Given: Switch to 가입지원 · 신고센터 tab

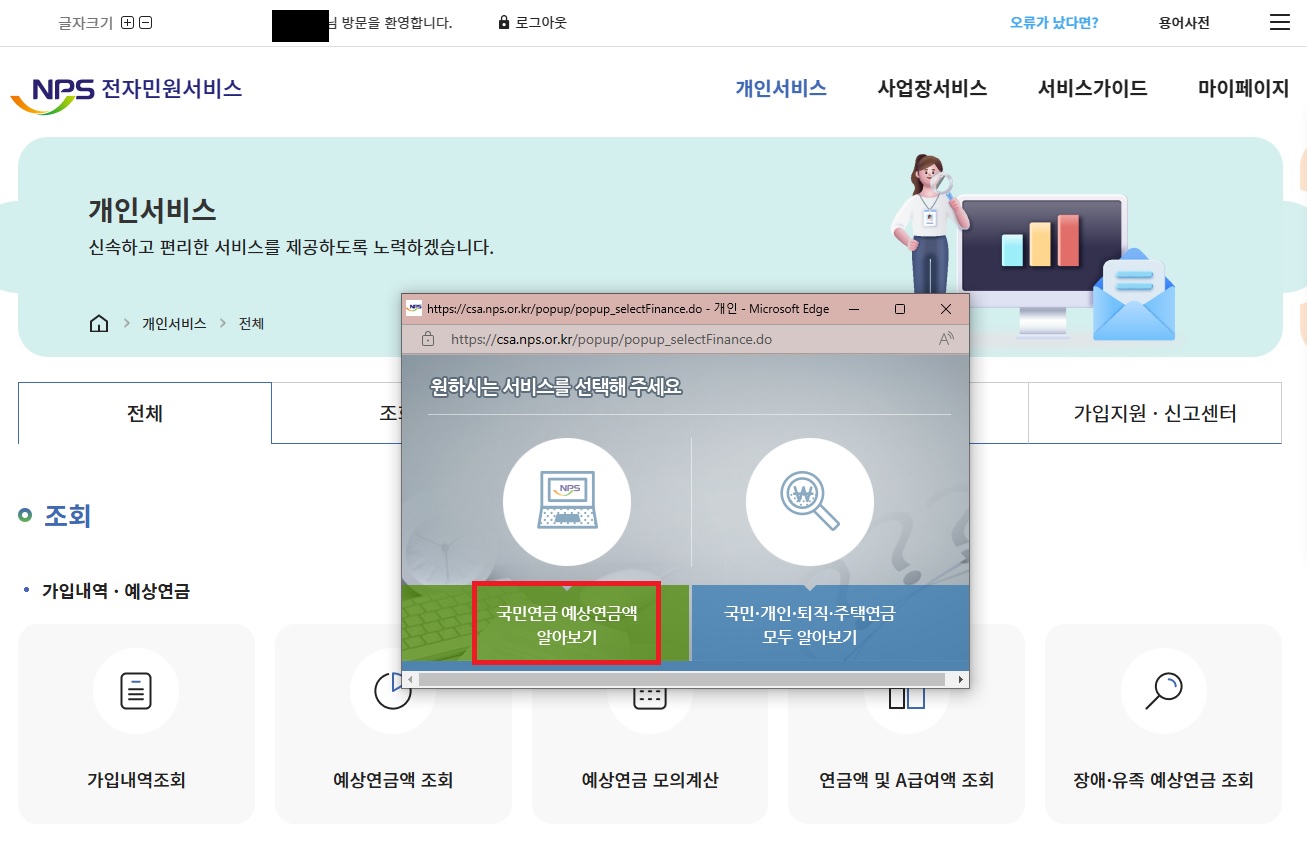Looking at the screenshot, I should point(1155,413).
